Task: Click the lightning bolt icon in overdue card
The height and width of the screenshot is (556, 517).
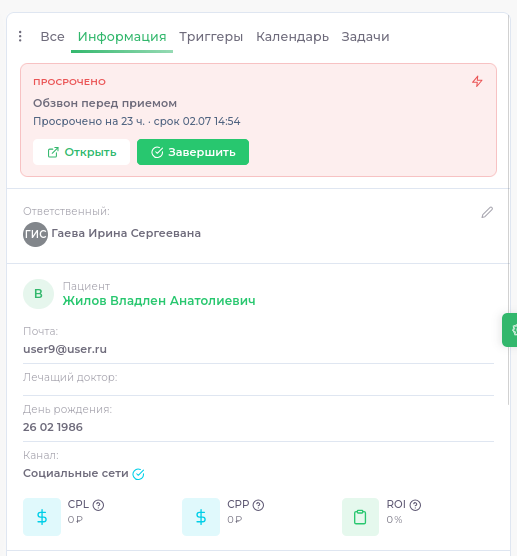Action: 477,82
